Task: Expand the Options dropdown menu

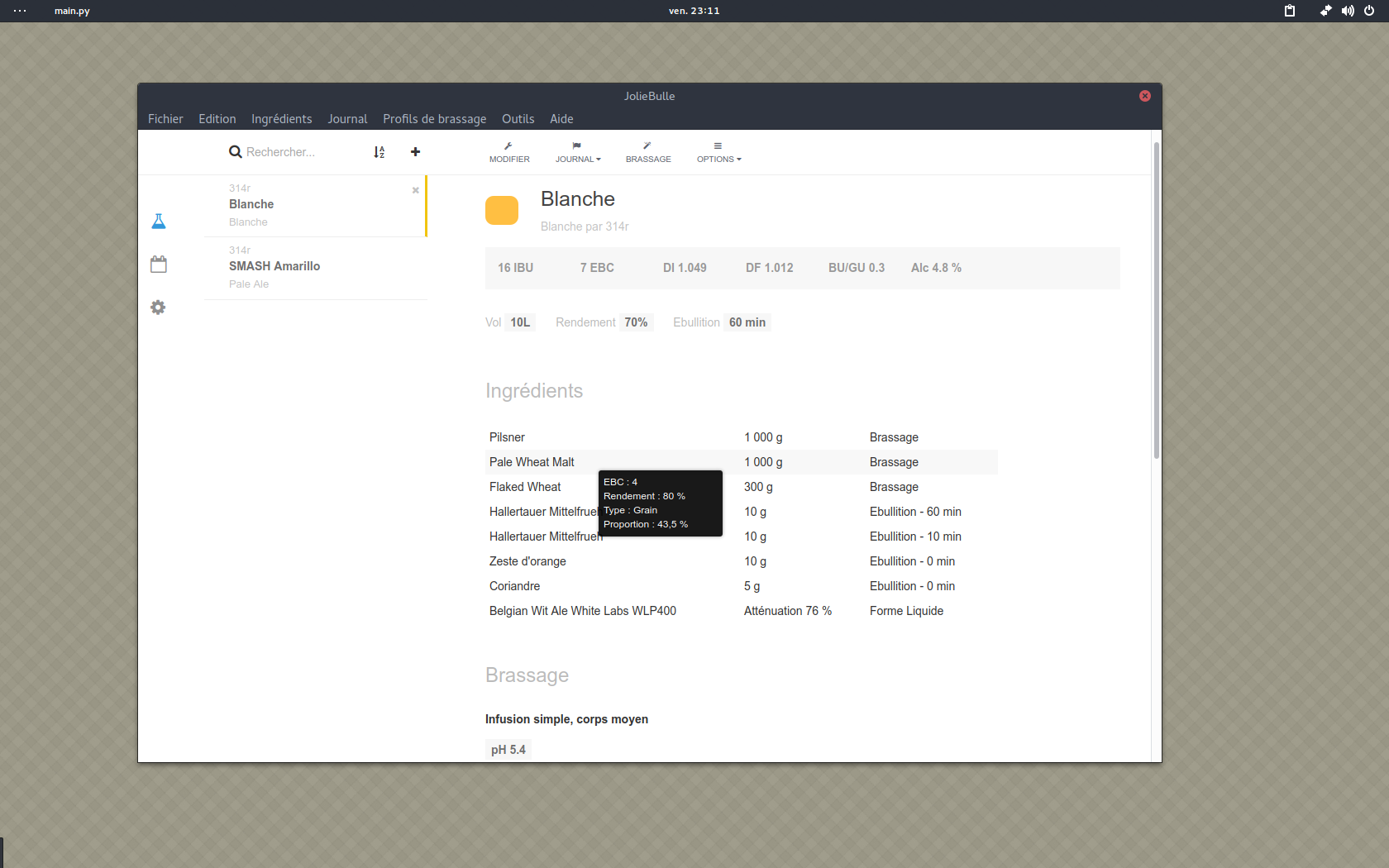Action: pos(718,152)
